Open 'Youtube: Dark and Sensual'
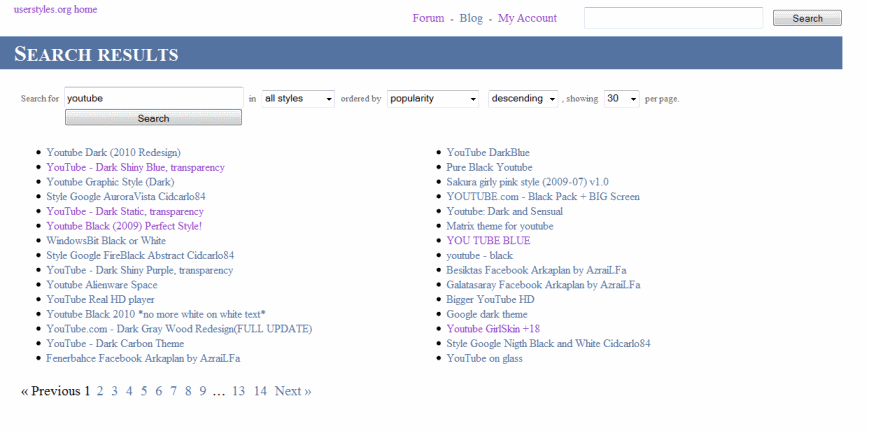869x431 pixels. click(x=505, y=212)
